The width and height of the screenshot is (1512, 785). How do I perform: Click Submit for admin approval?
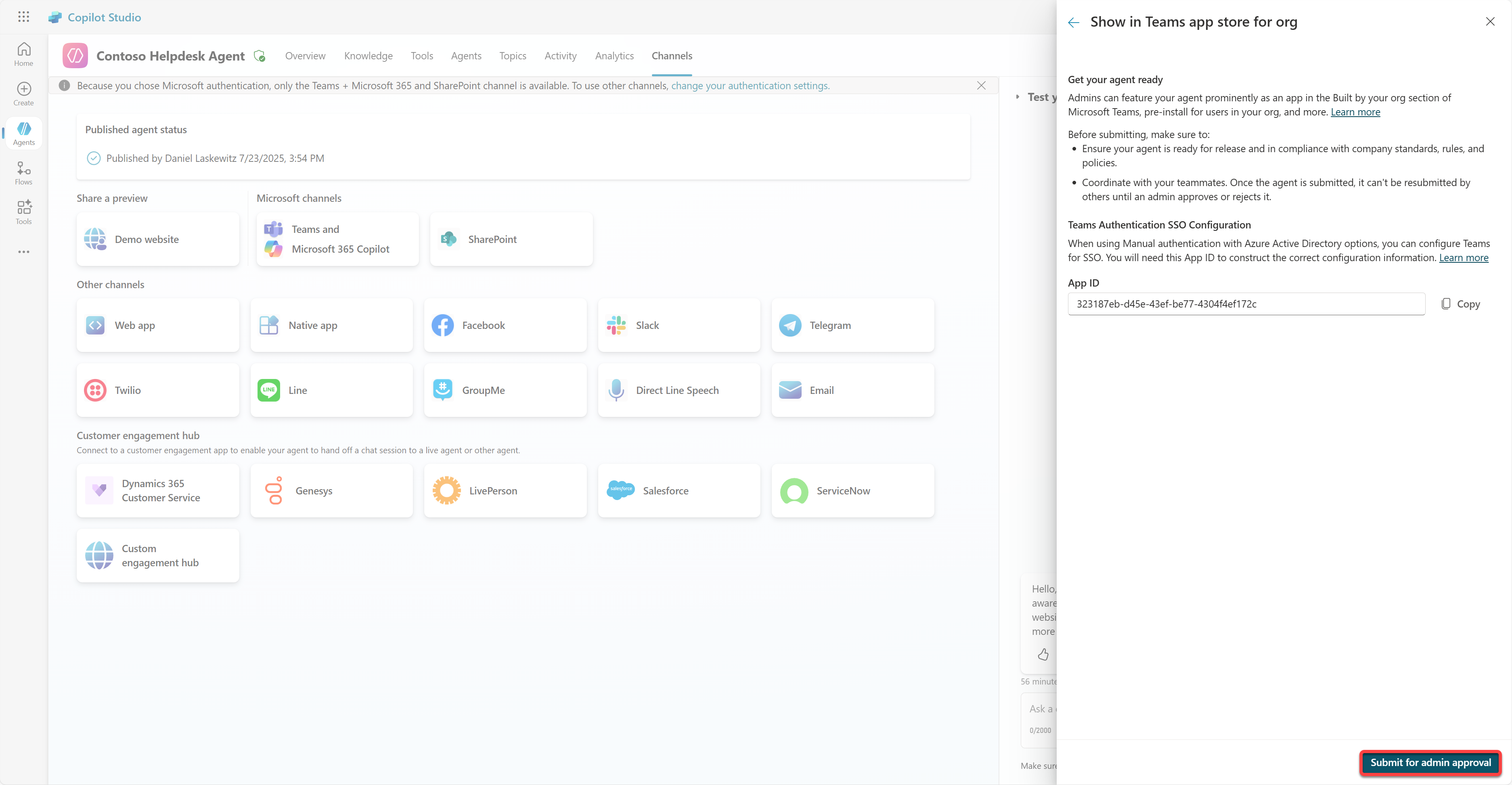(x=1430, y=762)
